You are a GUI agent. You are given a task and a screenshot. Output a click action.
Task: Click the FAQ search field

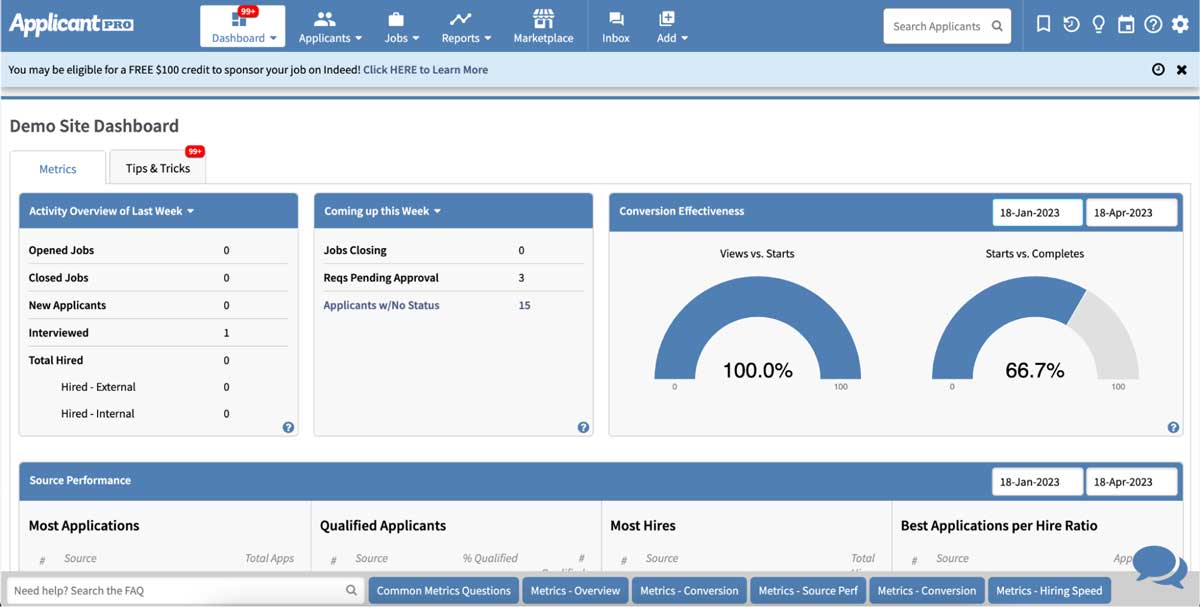pos(180,590)
